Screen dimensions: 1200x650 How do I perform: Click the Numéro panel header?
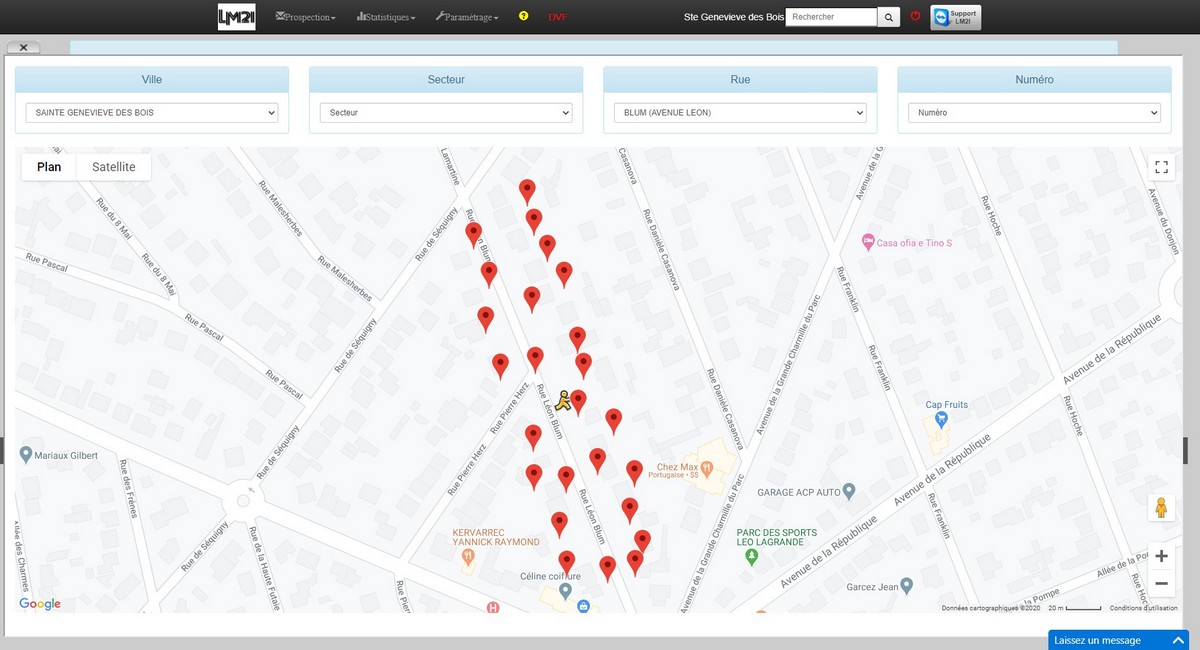[x=1034, y=80]
